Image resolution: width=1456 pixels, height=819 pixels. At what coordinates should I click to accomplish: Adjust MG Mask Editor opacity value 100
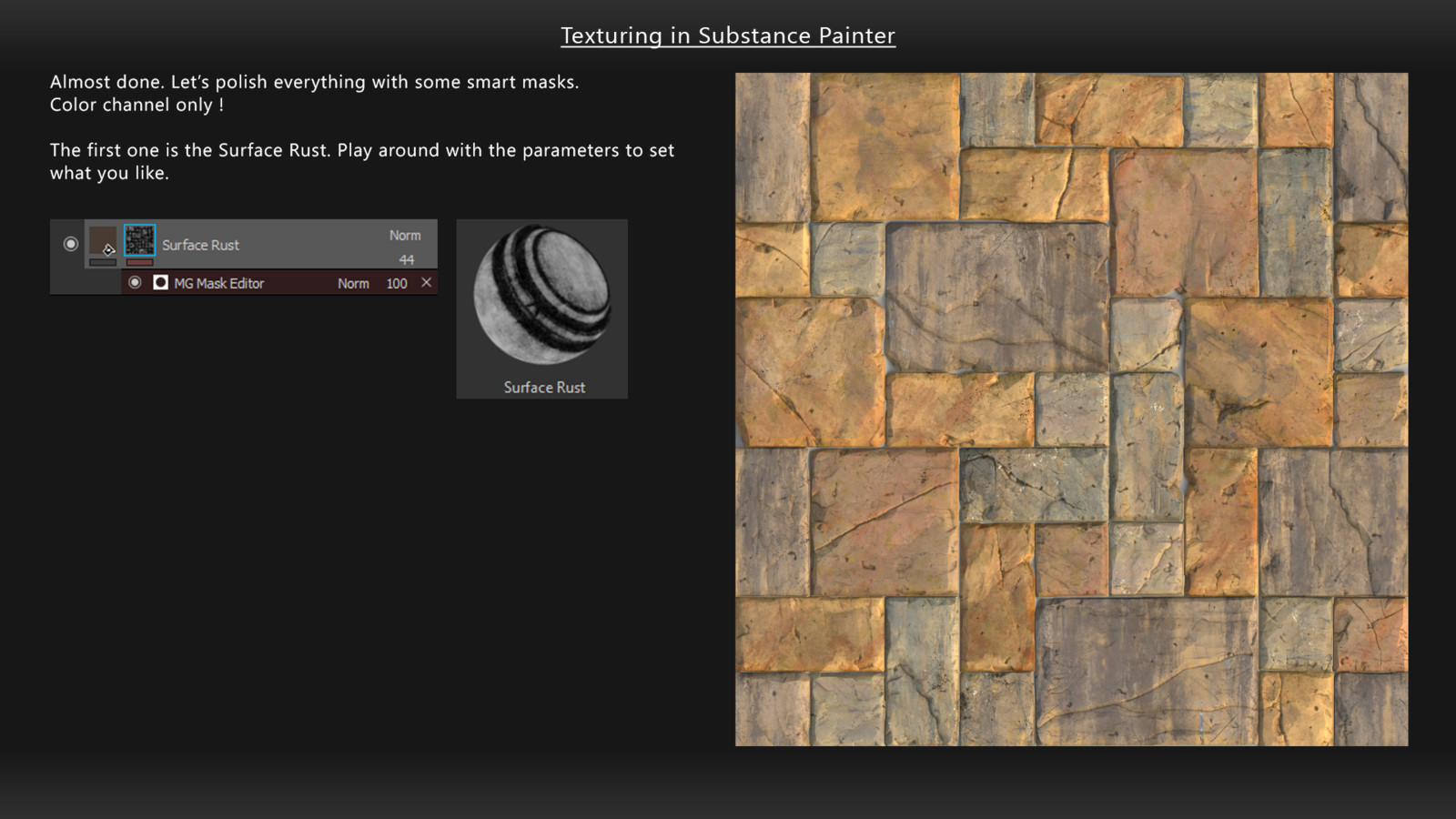pos(397,284)
